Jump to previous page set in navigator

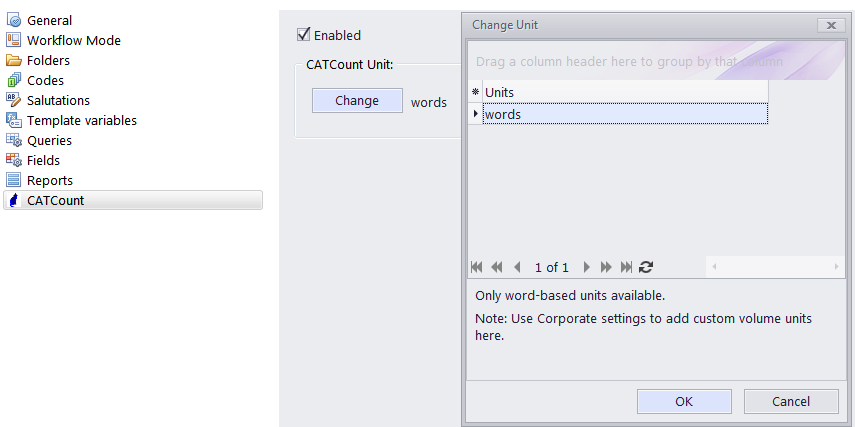point(497,267)
